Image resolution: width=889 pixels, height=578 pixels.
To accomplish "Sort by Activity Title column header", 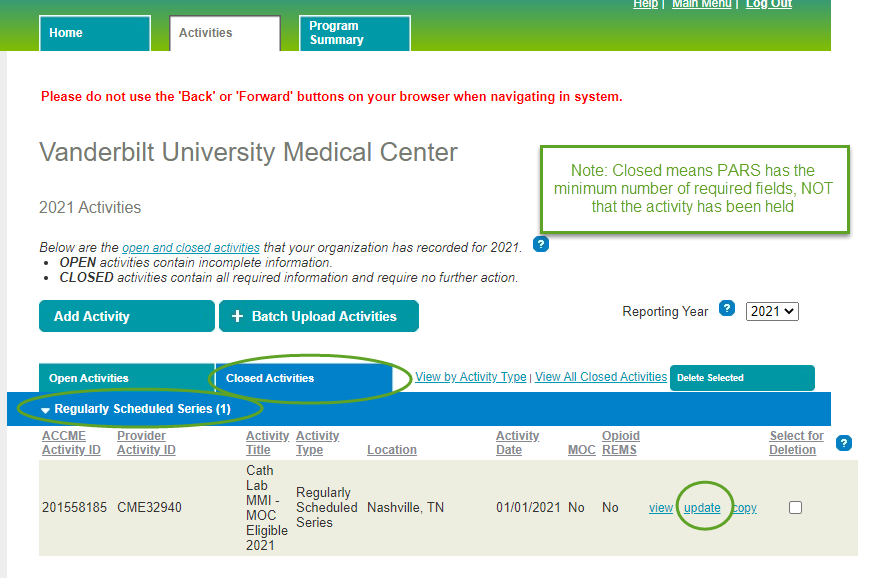I will [267, 443].
